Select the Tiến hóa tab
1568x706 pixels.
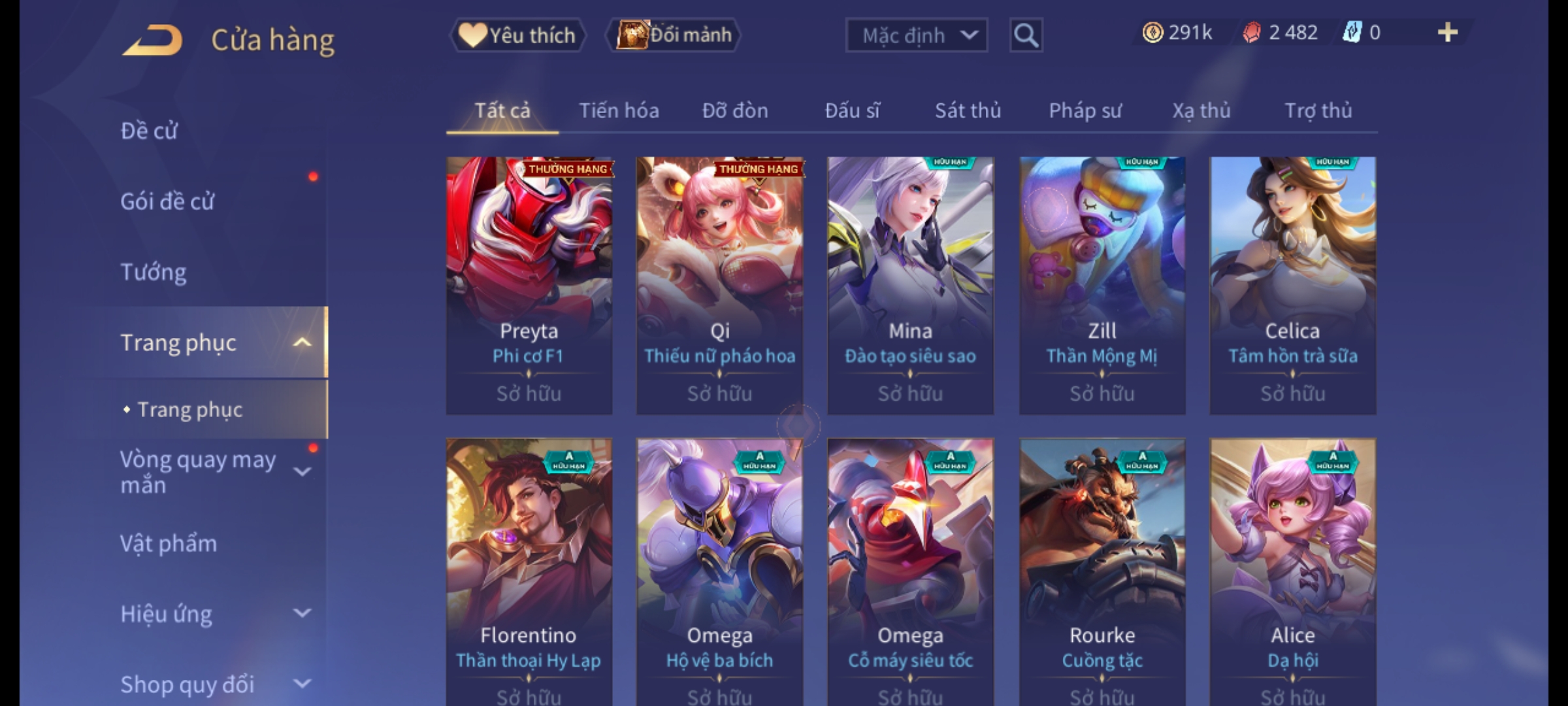(x=619, y=110)
